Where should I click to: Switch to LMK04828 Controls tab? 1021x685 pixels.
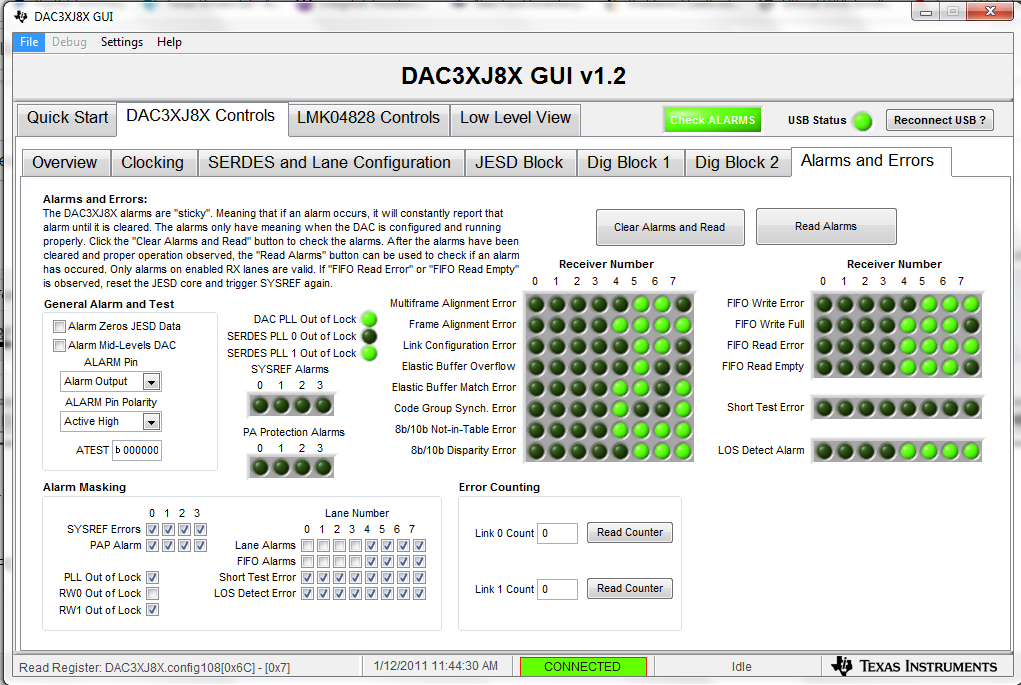pyautogui.click(x=369, y=118)
